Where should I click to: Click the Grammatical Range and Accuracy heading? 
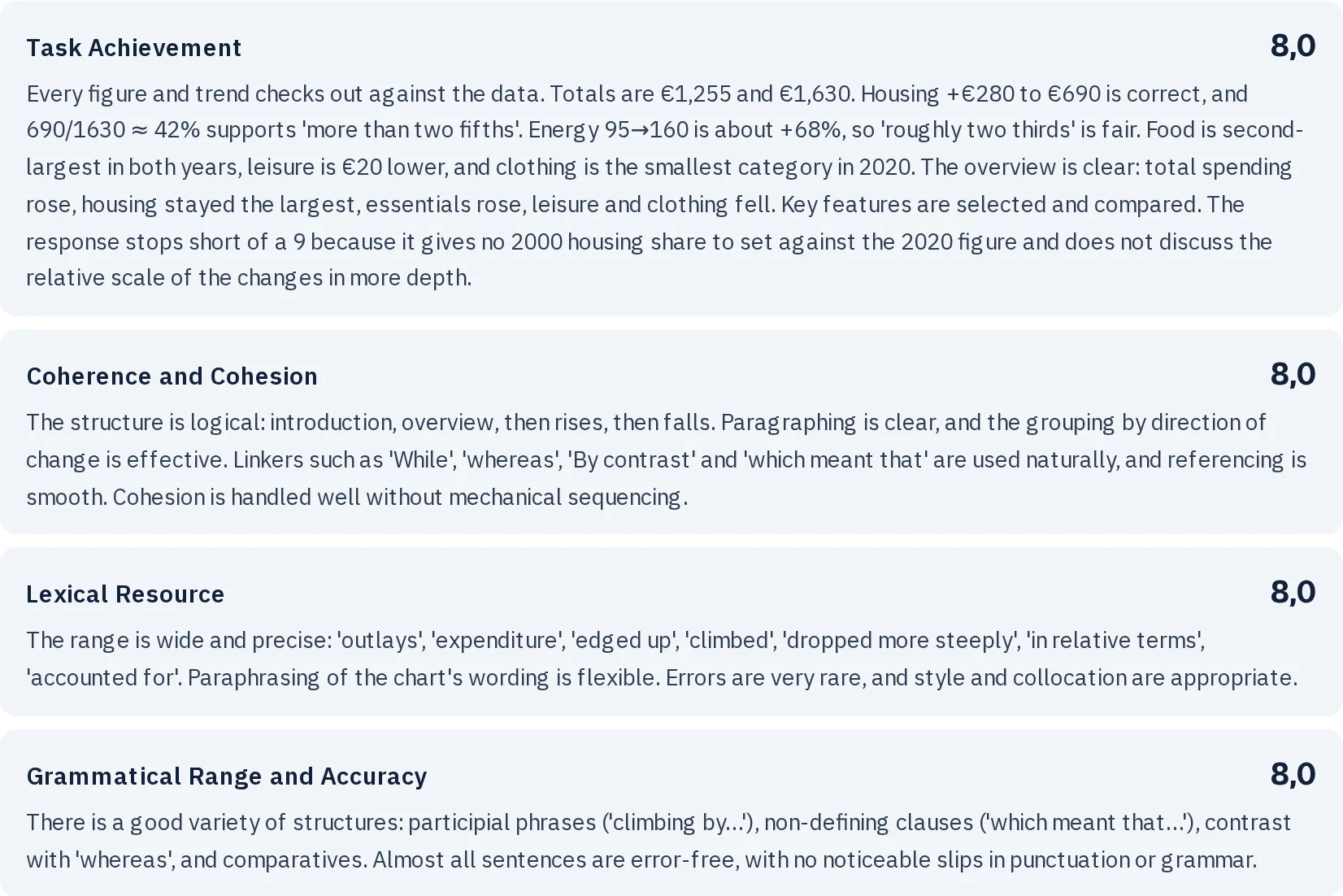(x=226, y=776)
